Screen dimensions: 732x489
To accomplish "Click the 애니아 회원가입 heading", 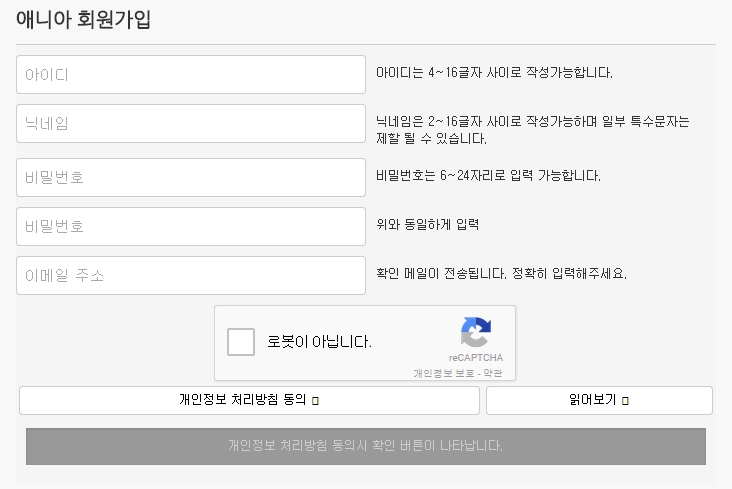I will pos(84,20).
